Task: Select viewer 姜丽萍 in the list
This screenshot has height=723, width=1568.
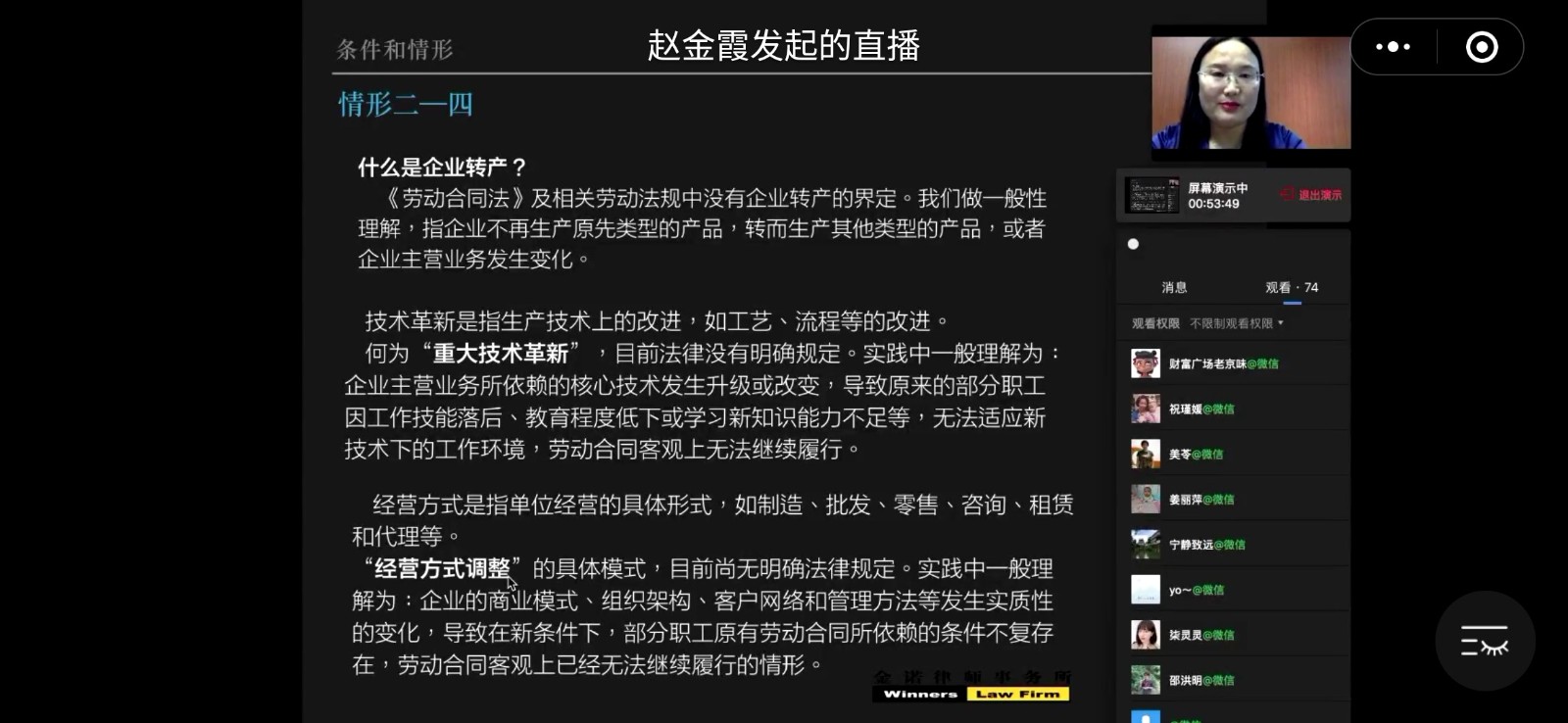Action: click(x=1233, y=499)
